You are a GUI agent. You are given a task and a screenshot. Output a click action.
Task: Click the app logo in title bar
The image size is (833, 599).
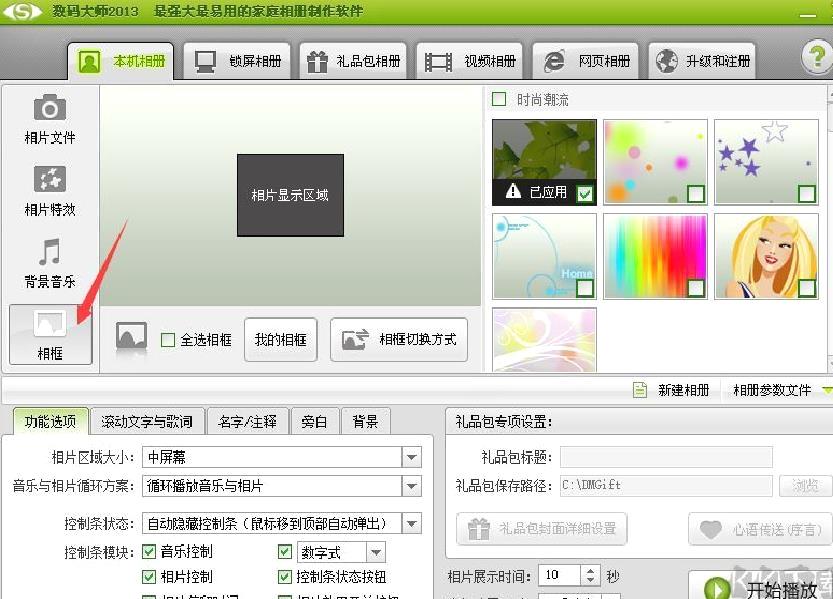point(21,11)
